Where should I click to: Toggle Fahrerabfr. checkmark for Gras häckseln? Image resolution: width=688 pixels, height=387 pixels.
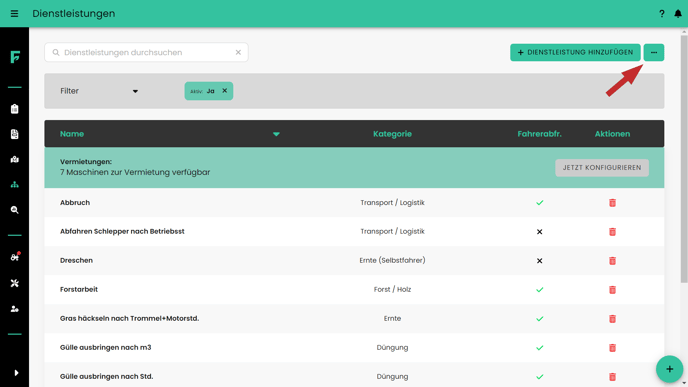tap(540, 319)
